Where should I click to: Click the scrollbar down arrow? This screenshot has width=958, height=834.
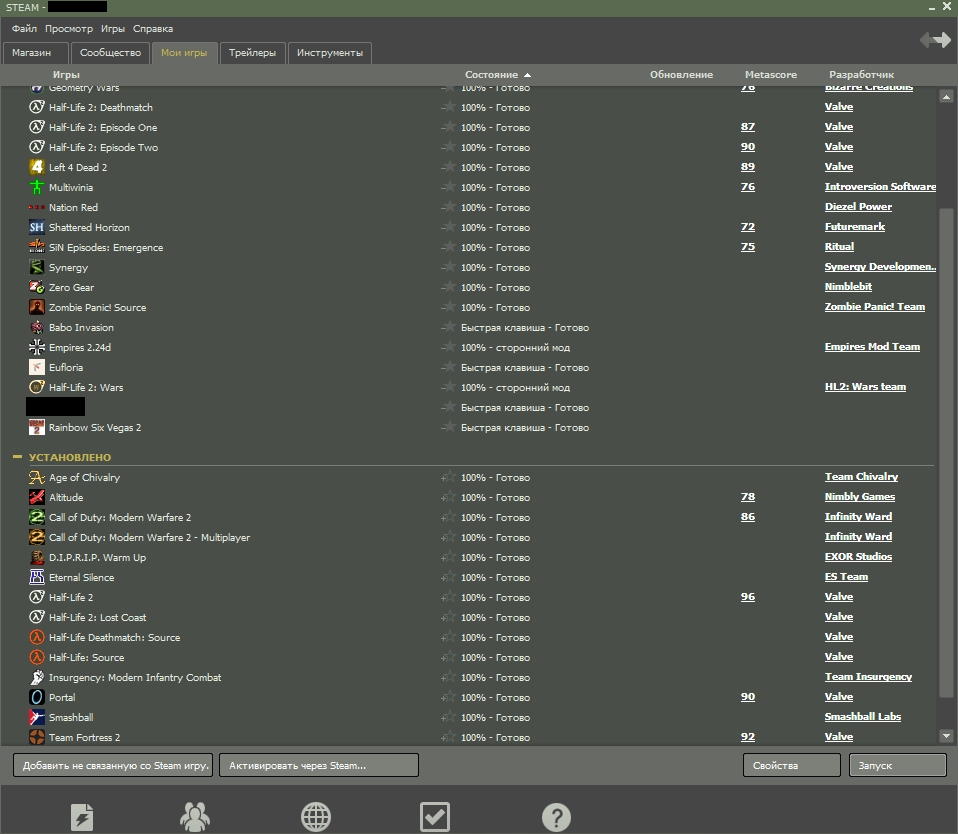click(946, 736)
